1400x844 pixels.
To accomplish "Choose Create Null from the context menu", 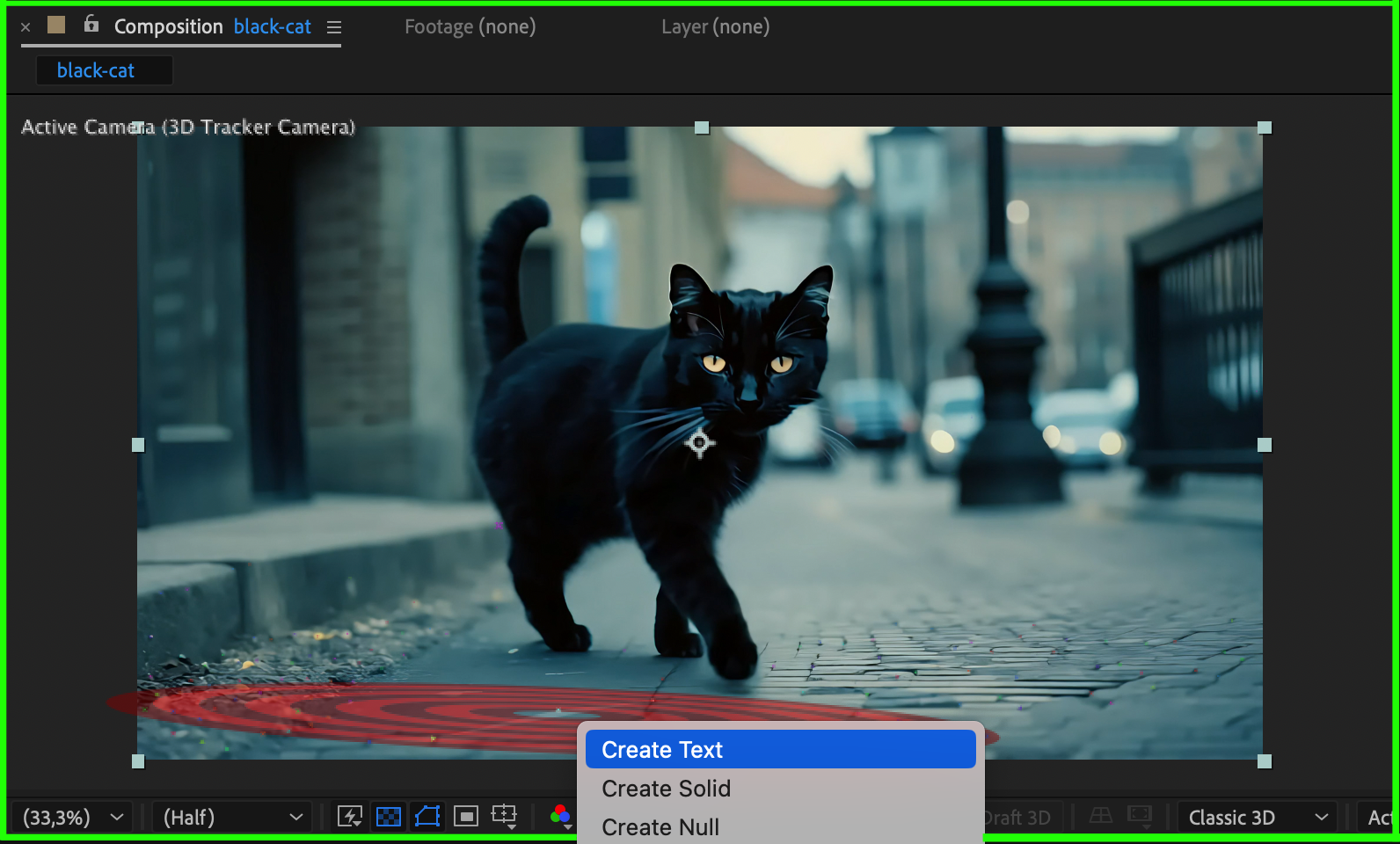I will [781, 827].
